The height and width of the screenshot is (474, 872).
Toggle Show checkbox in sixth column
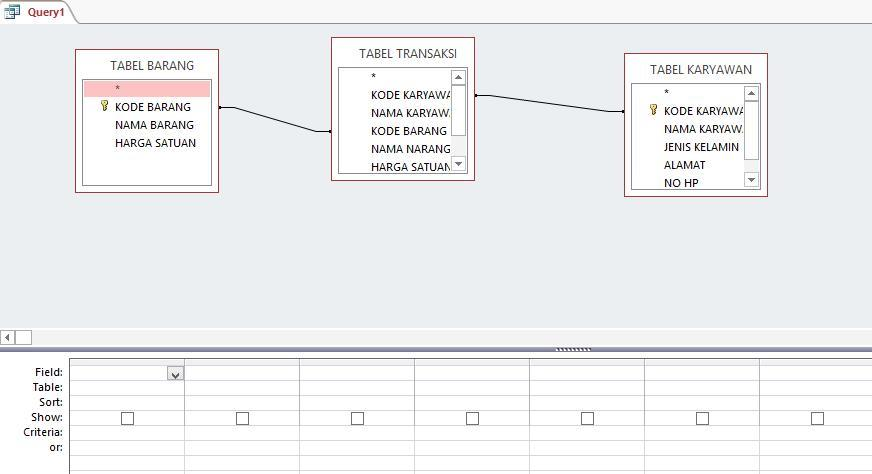702,418
